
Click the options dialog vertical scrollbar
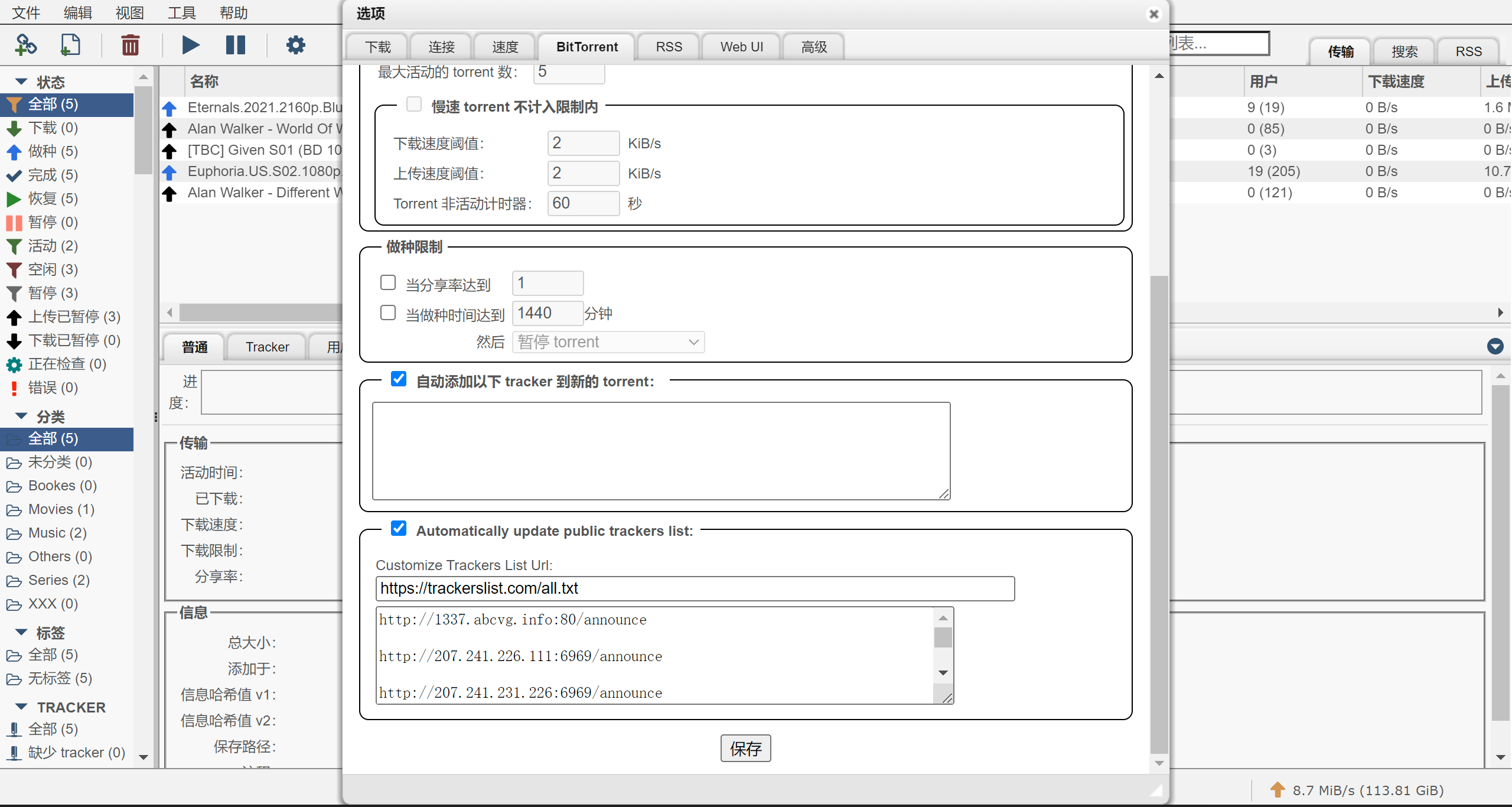tap(1159, 514)
